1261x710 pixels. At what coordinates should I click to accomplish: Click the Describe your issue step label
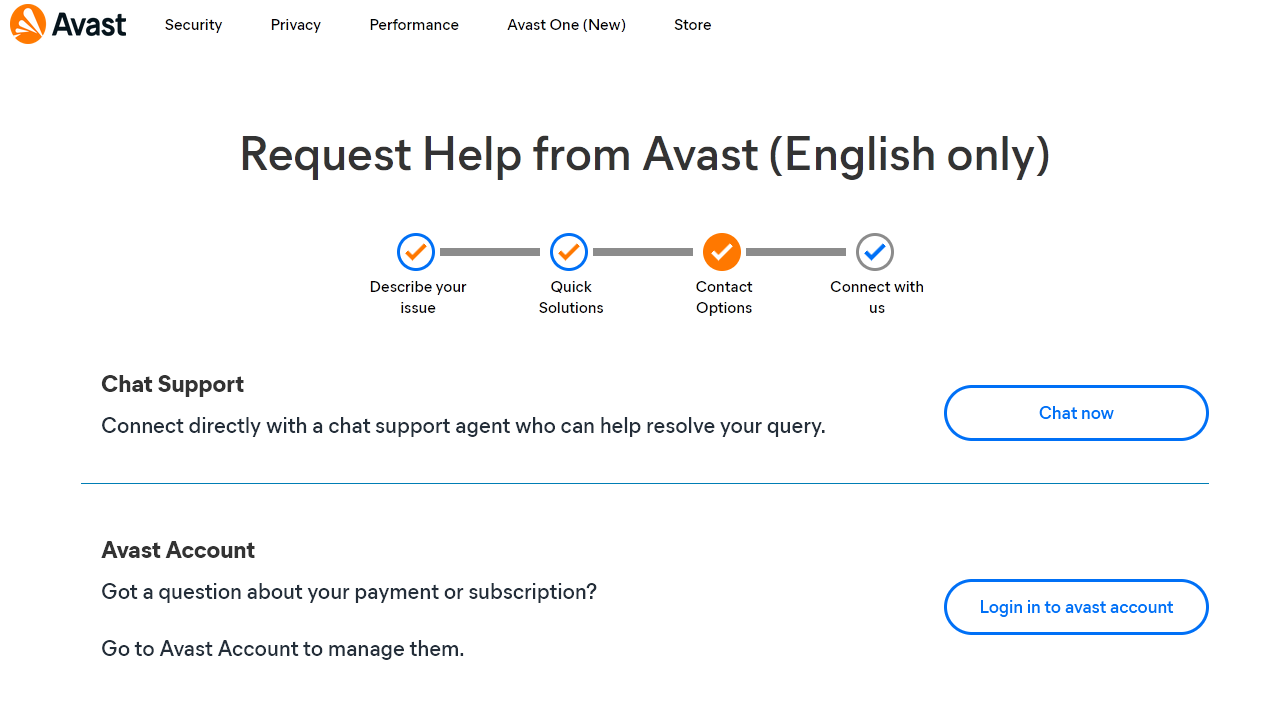418,297
